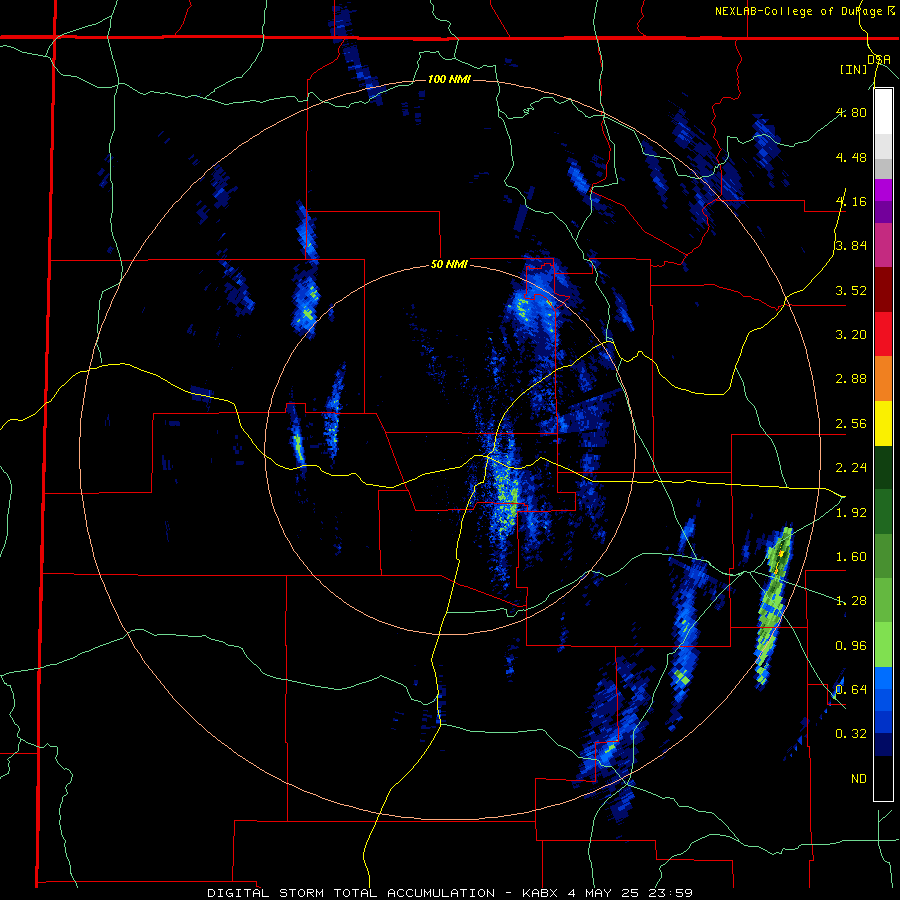
Task: Select the 0.64 legend value
Action: (851, 690)
